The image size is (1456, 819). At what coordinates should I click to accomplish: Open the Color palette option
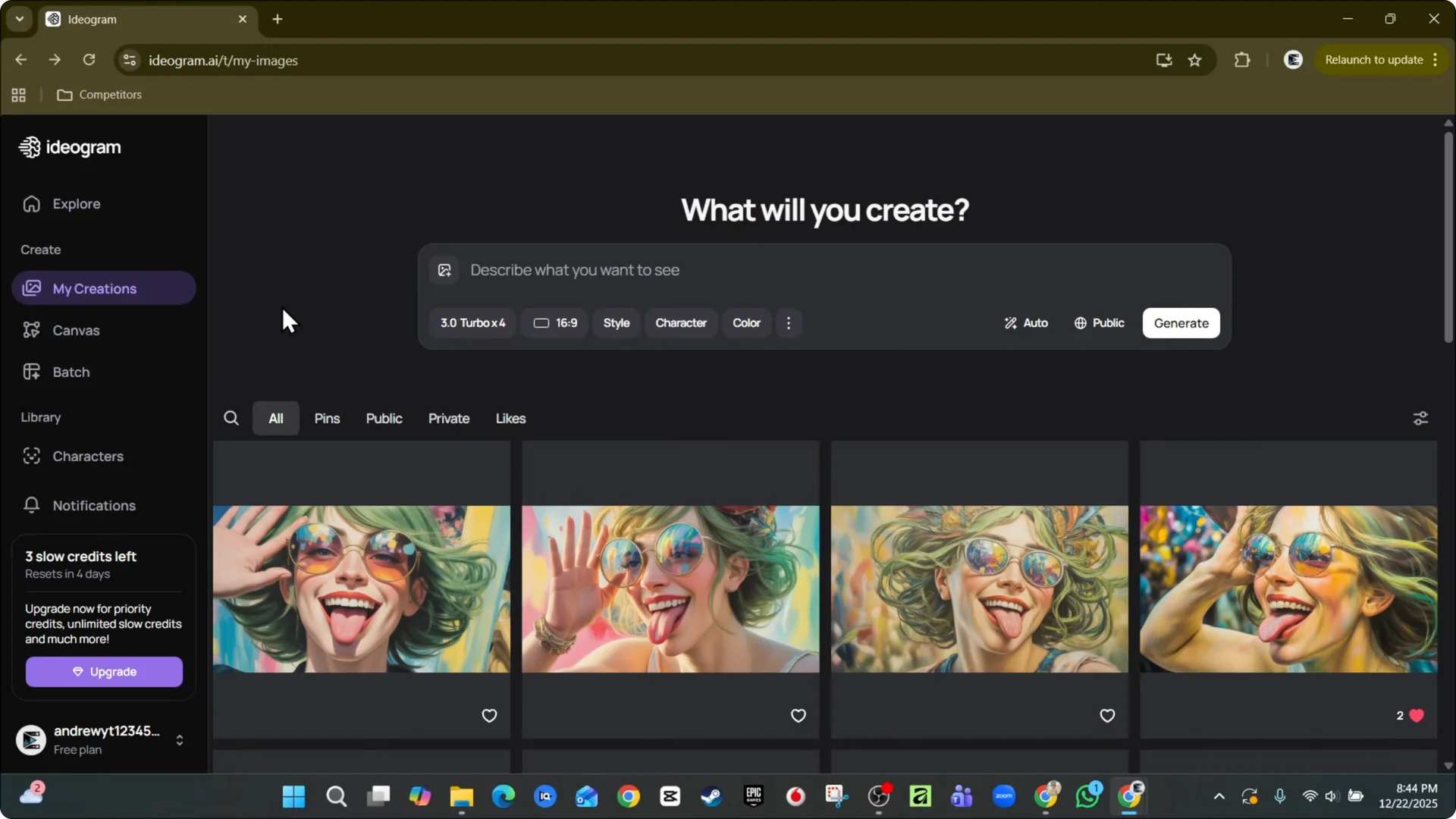coord(746,323)
